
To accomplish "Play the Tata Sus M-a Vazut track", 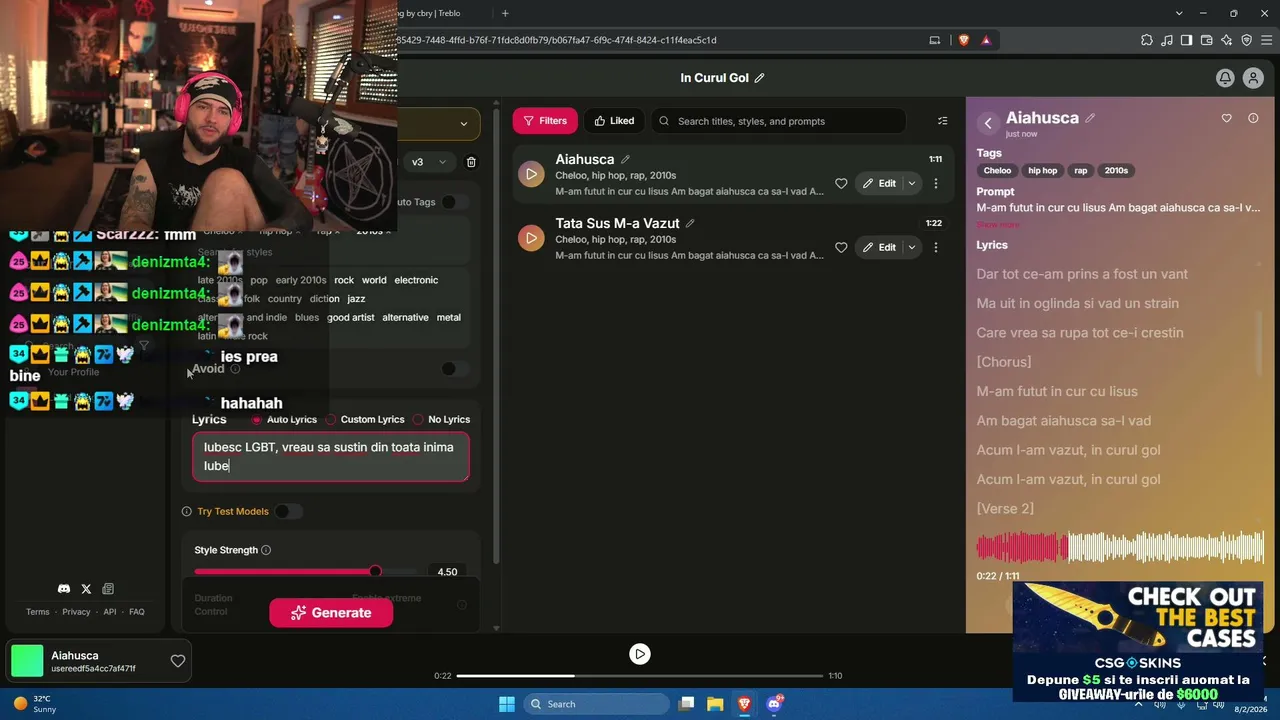I will click(531, 238).
